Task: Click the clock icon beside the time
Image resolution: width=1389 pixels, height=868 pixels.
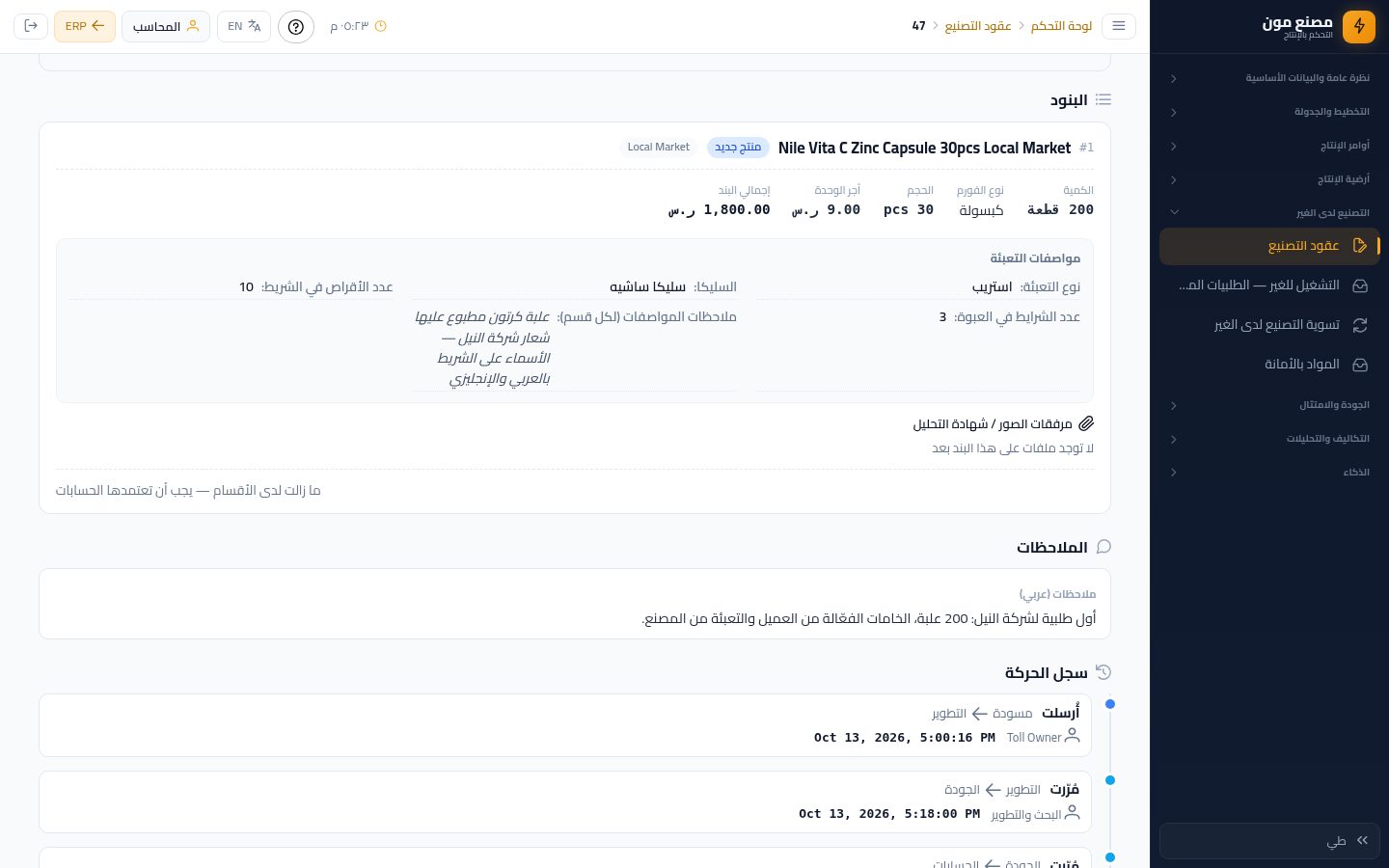Action: 380,26
